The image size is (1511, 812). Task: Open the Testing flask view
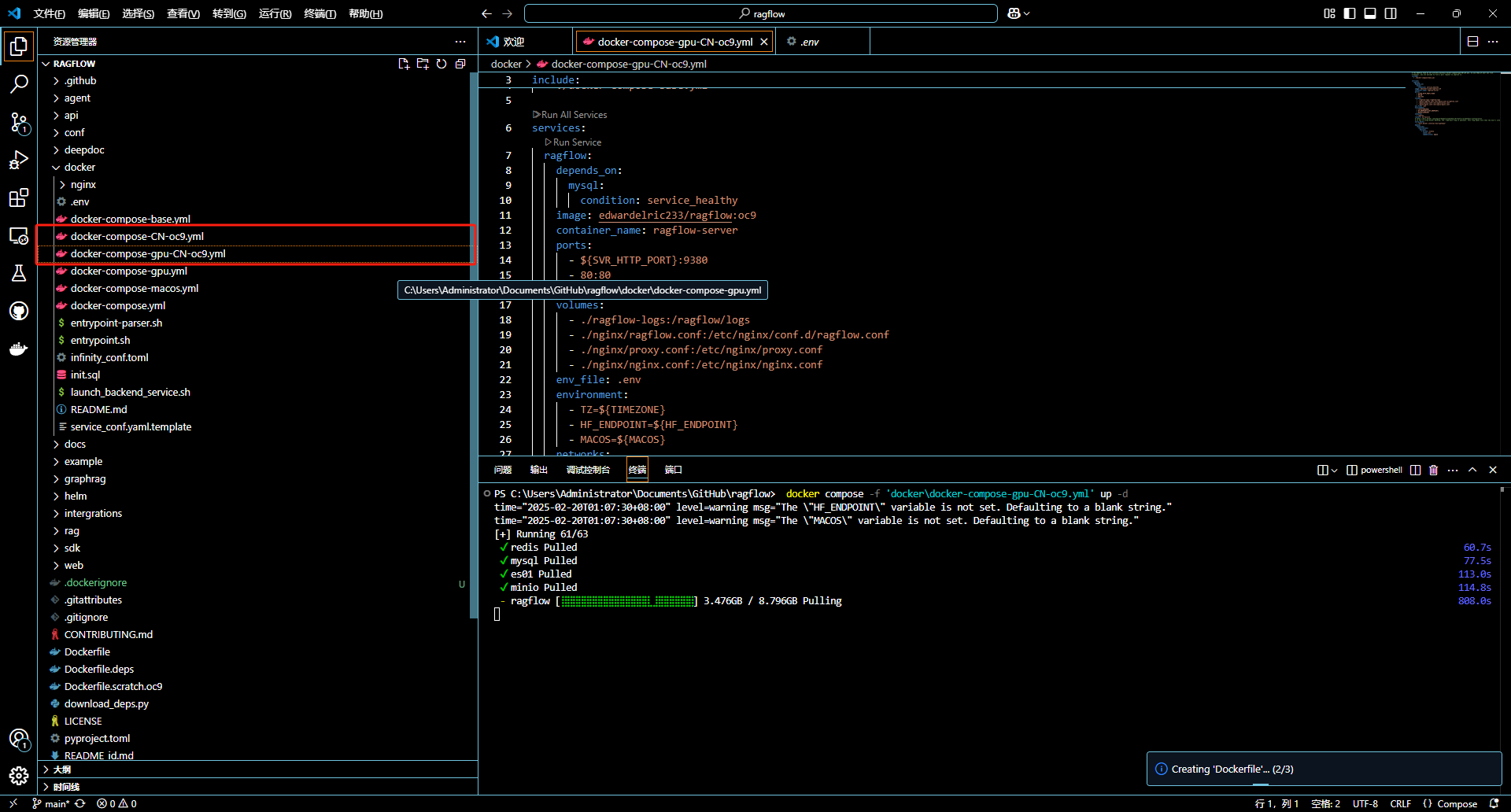pyautogui.click(x=19, y=273)
